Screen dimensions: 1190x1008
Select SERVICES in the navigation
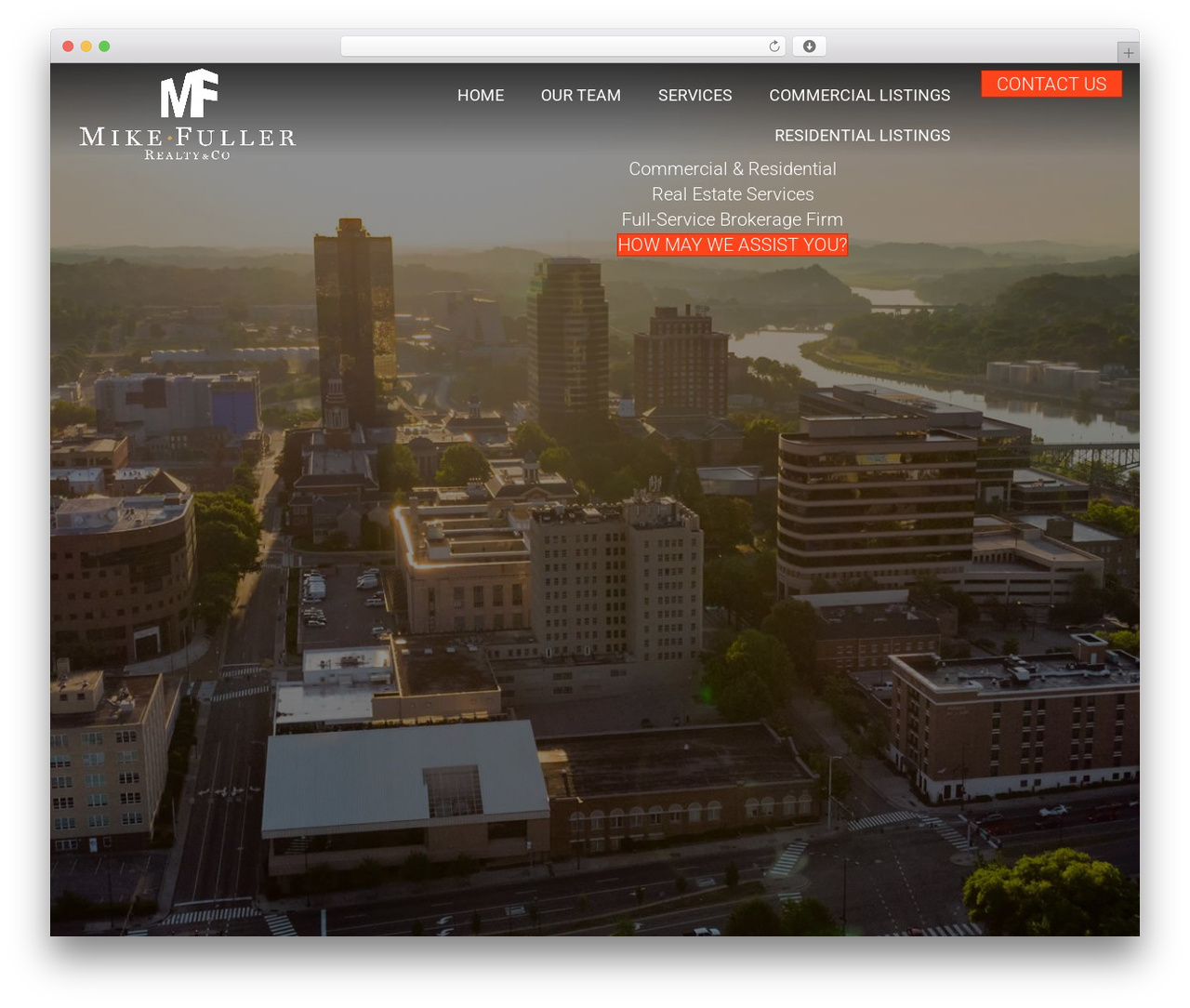(695, 95)
